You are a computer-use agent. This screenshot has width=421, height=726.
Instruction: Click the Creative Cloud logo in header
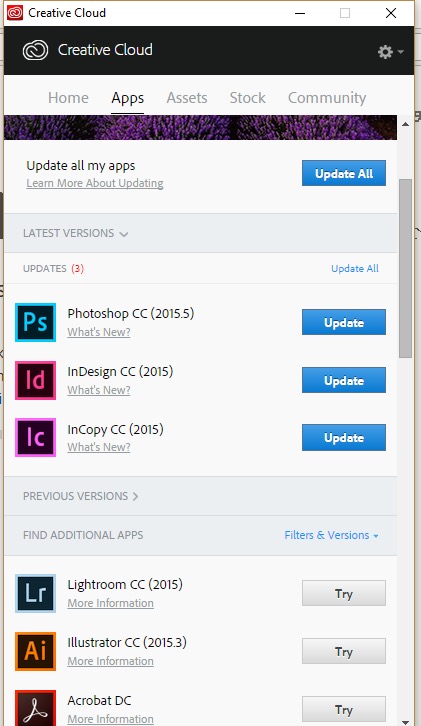pyautogui.click(x=36, y=50)
